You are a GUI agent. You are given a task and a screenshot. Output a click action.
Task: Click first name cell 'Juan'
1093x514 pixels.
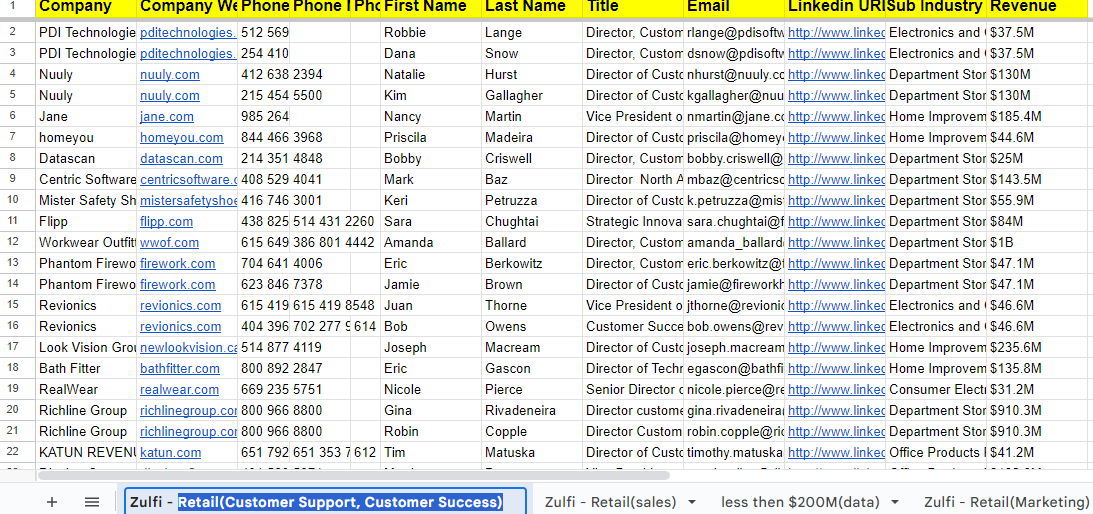point(431,305)
